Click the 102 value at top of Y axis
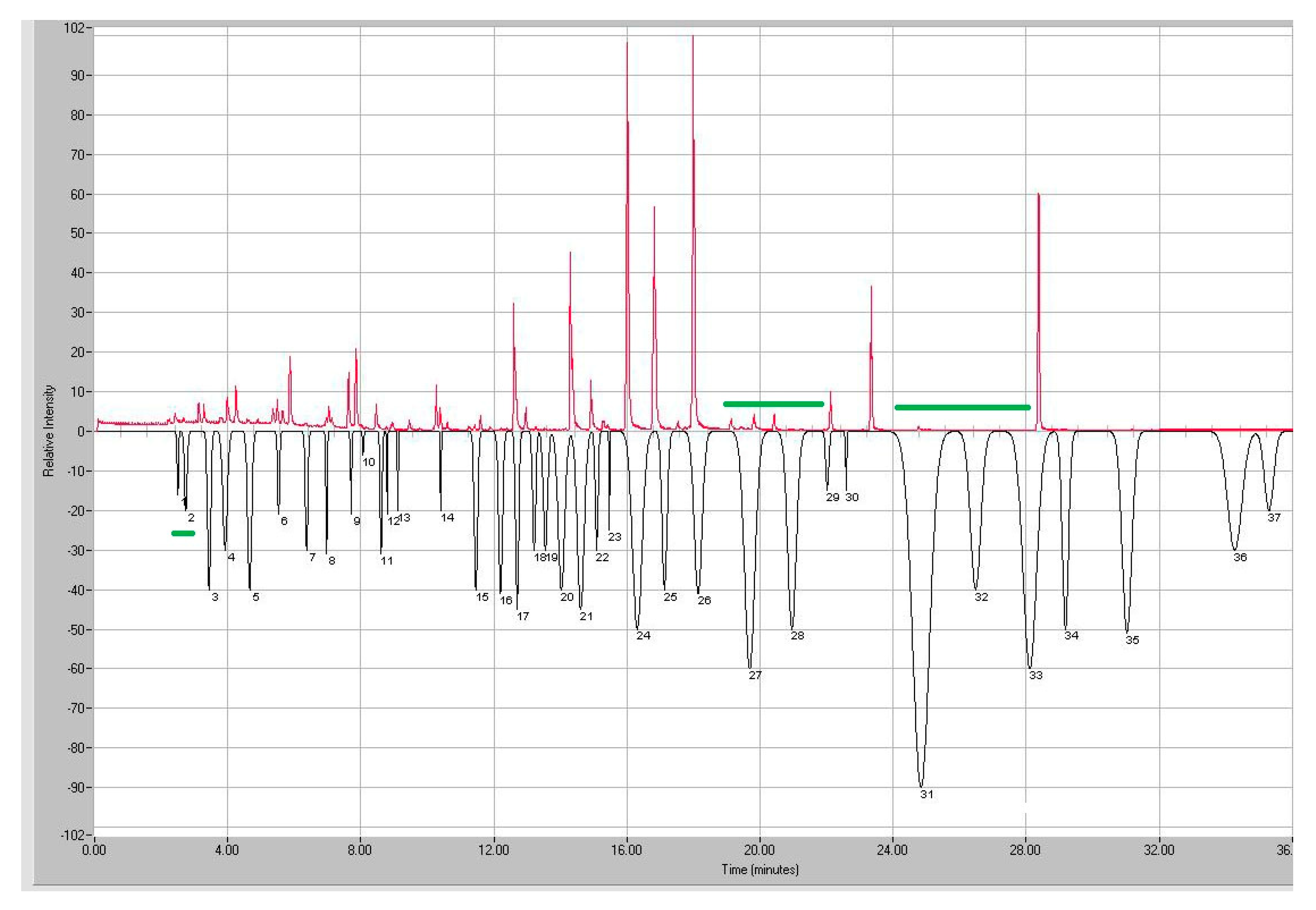Image resolution: width=1316 pixels, height=910 pixels. [x=74, y=28]
